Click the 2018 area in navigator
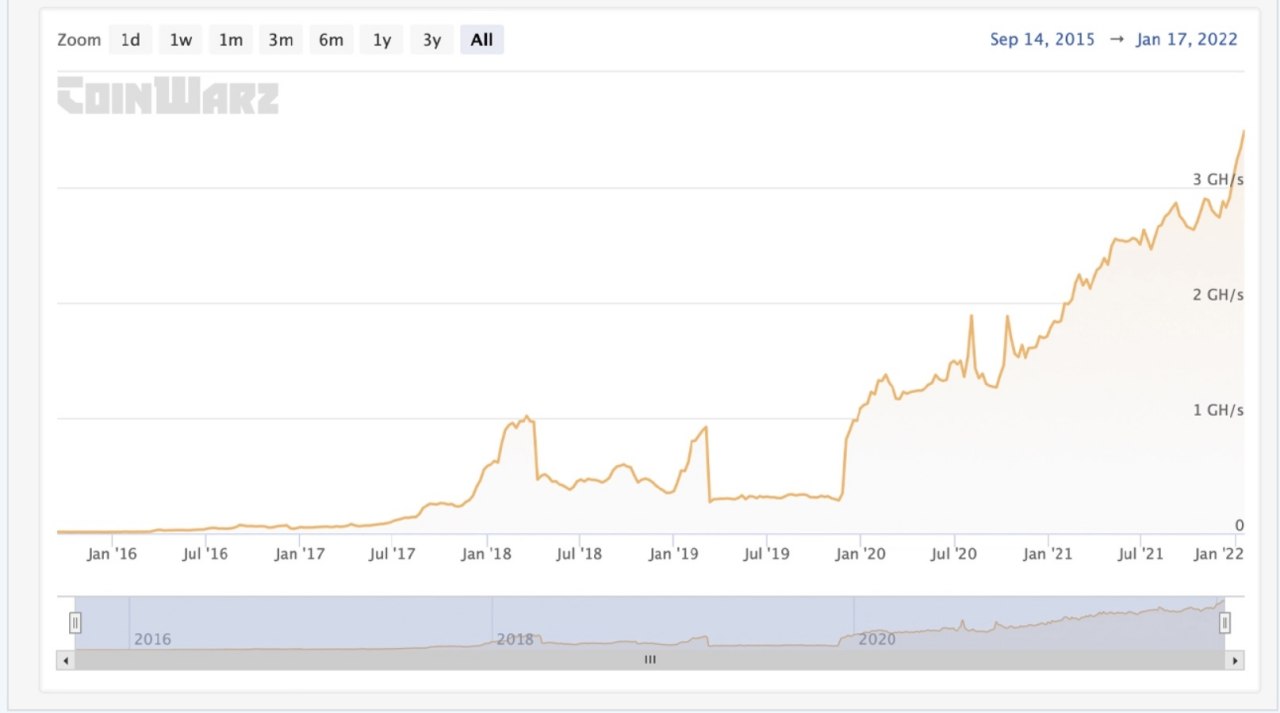The image size is (1280, 713). click(516, 639)
